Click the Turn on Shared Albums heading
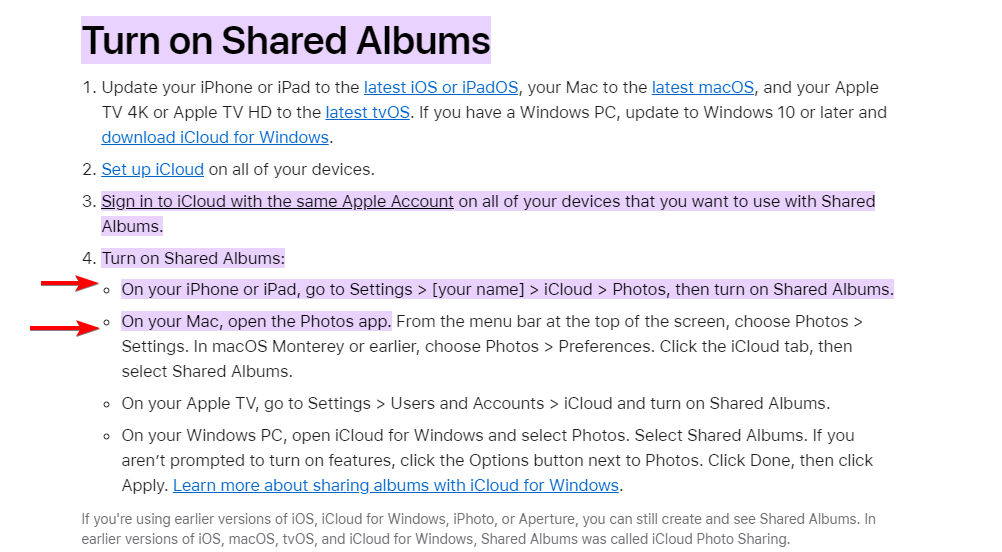This screenshot has height=552, width=1002. [x=285, y=41]
